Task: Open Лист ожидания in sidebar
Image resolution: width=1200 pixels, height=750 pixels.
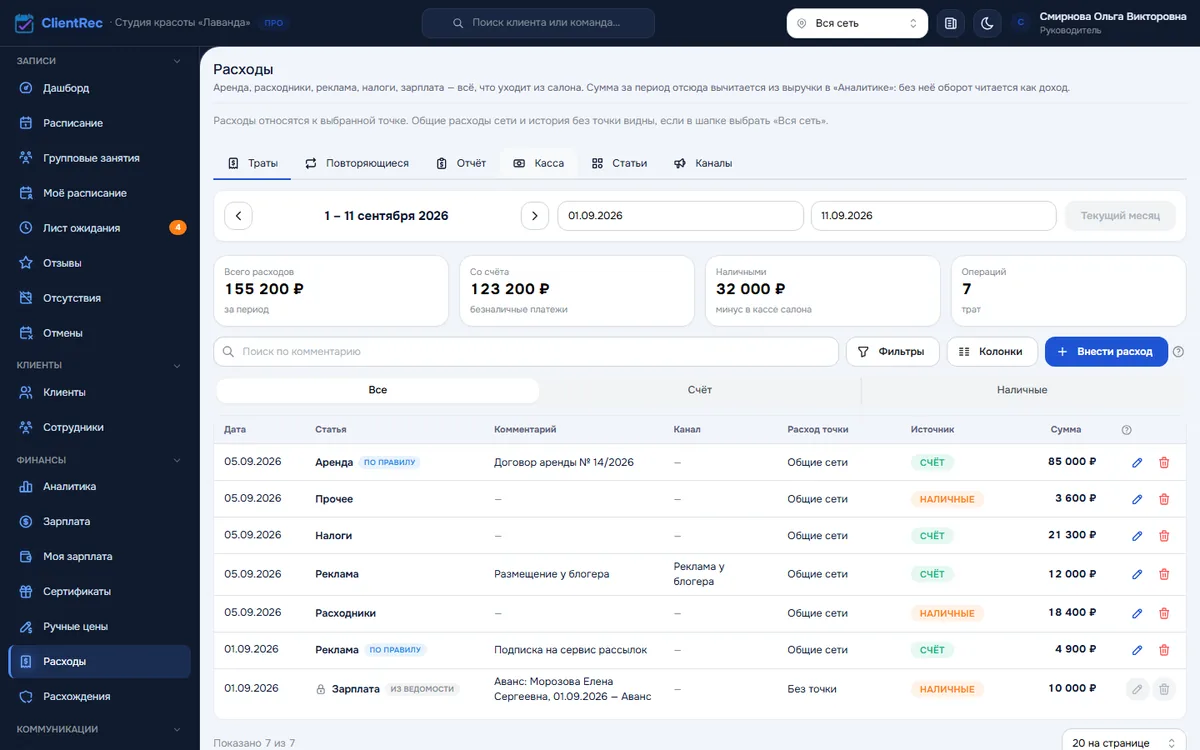Action: tap(99, 228)
